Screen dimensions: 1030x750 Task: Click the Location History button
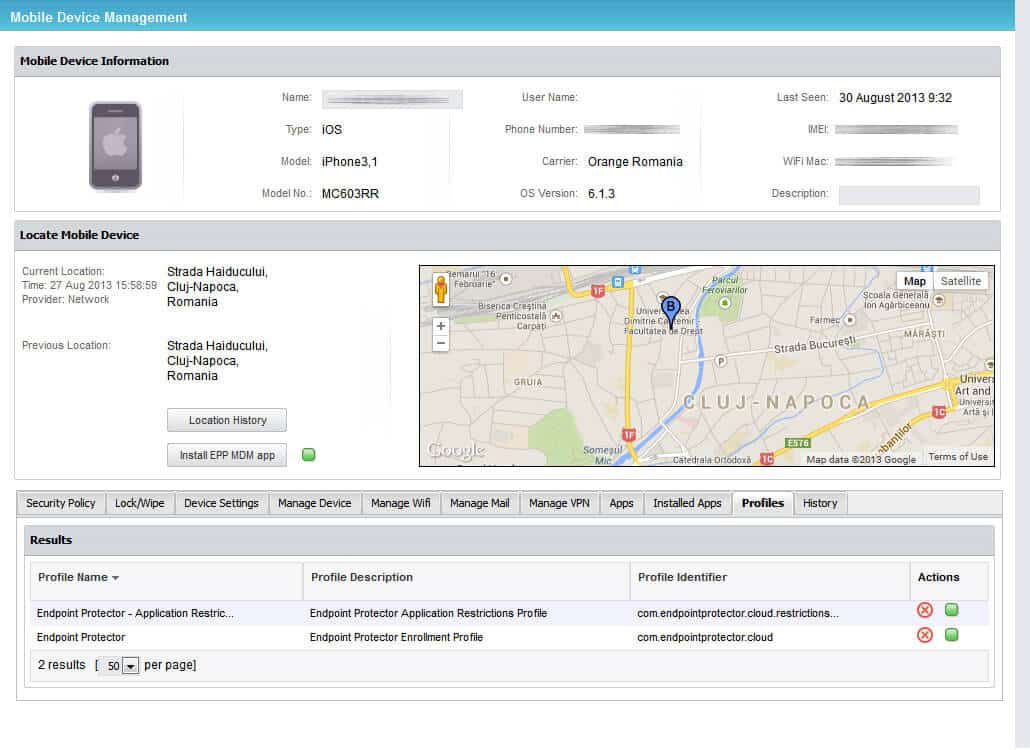point(227,420)
